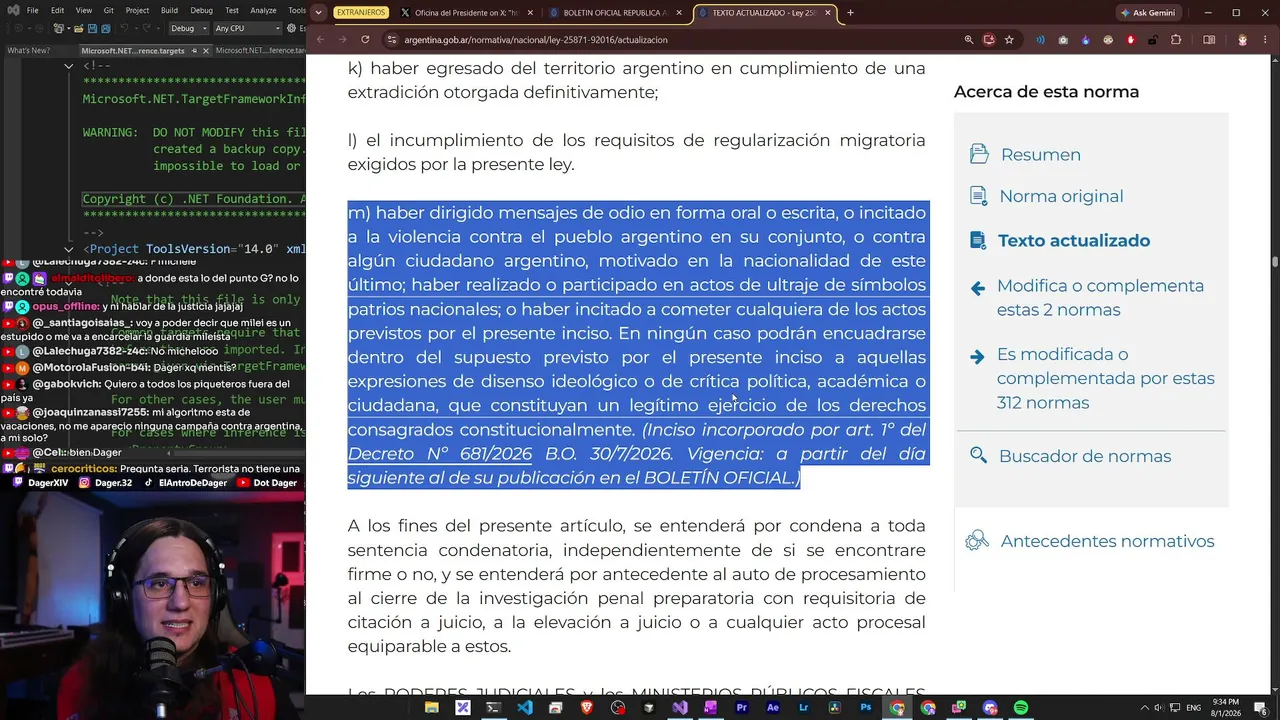Open the Any CPU platform dropdown
The image size is (1280, 720).
[247, 28]
